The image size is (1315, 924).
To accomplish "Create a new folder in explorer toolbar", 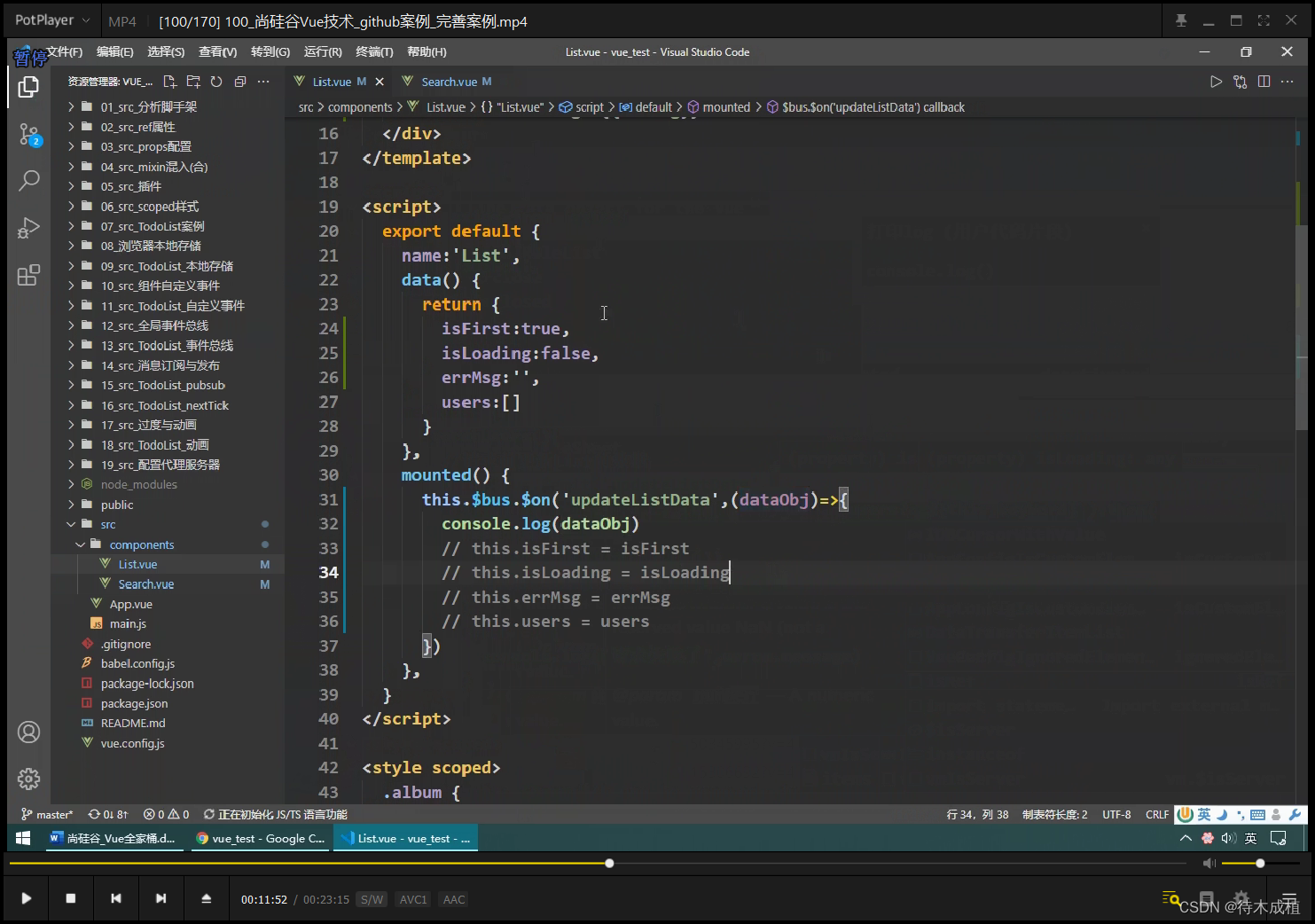I will (x=193, y=82).
